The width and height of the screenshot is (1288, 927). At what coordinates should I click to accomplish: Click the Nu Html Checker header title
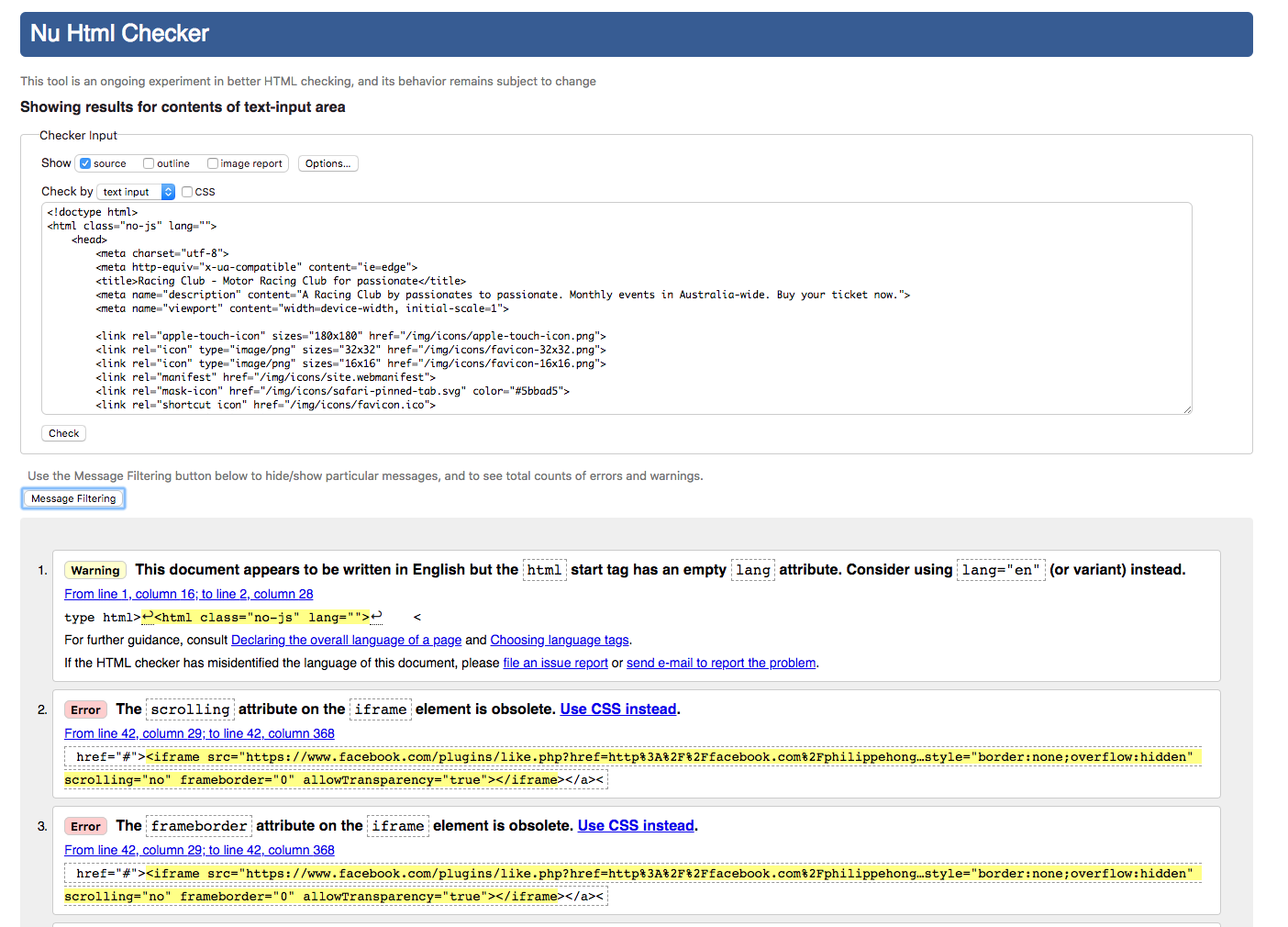pos(120,34)
